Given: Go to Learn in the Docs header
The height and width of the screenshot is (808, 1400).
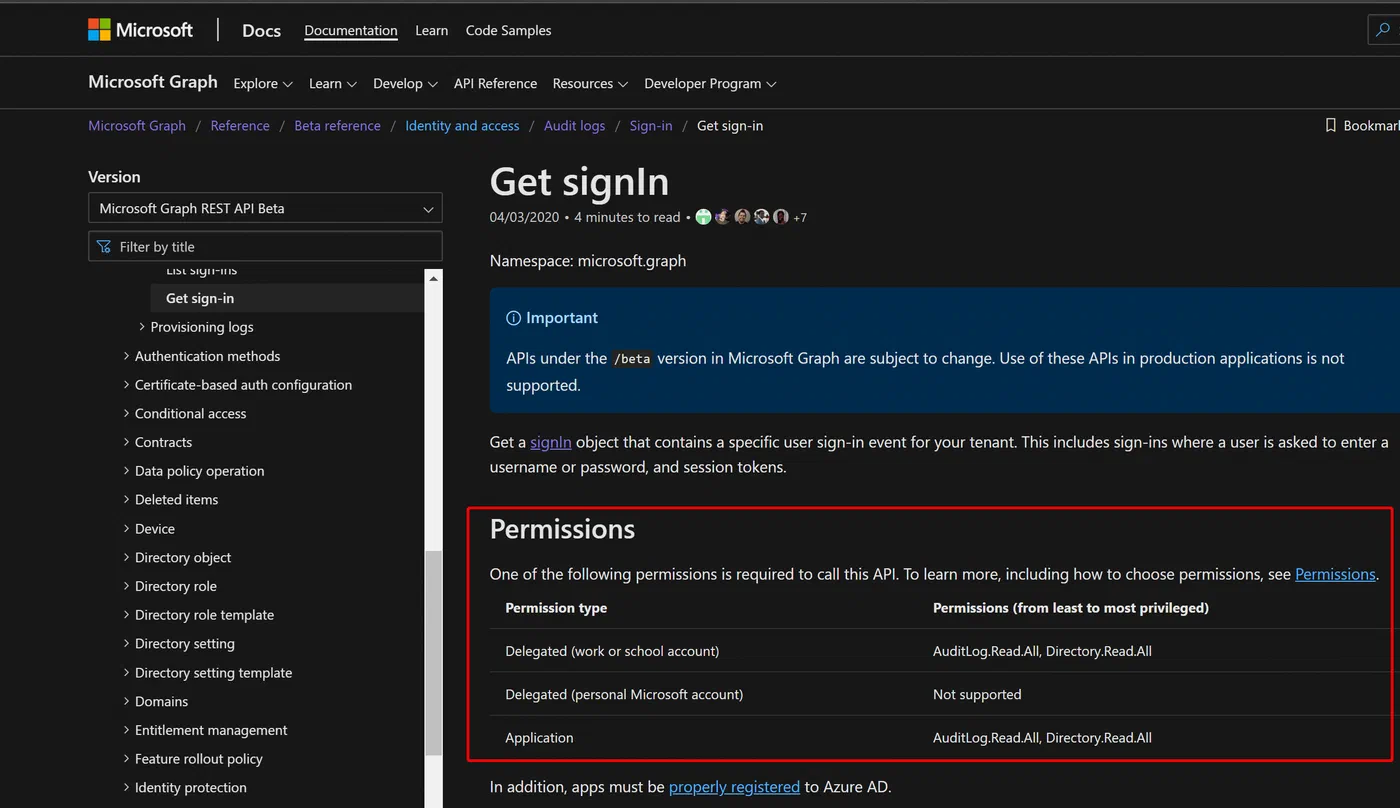Looking at the screenshot, I should click(431, 31).
